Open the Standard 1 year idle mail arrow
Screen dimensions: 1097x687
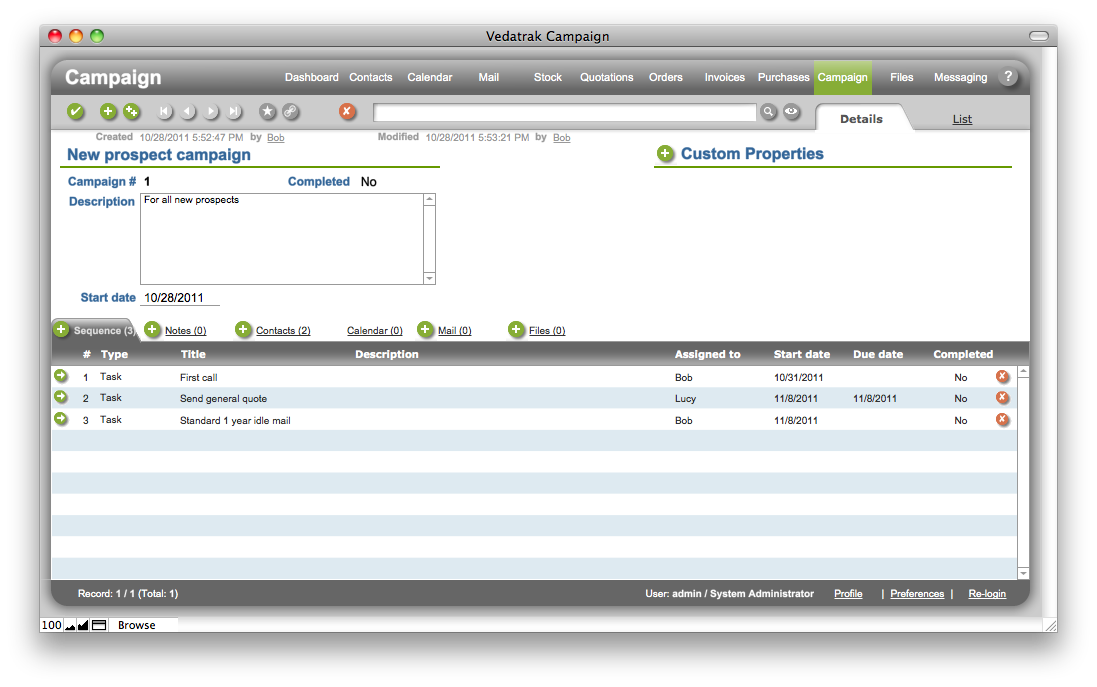(61, 419)
